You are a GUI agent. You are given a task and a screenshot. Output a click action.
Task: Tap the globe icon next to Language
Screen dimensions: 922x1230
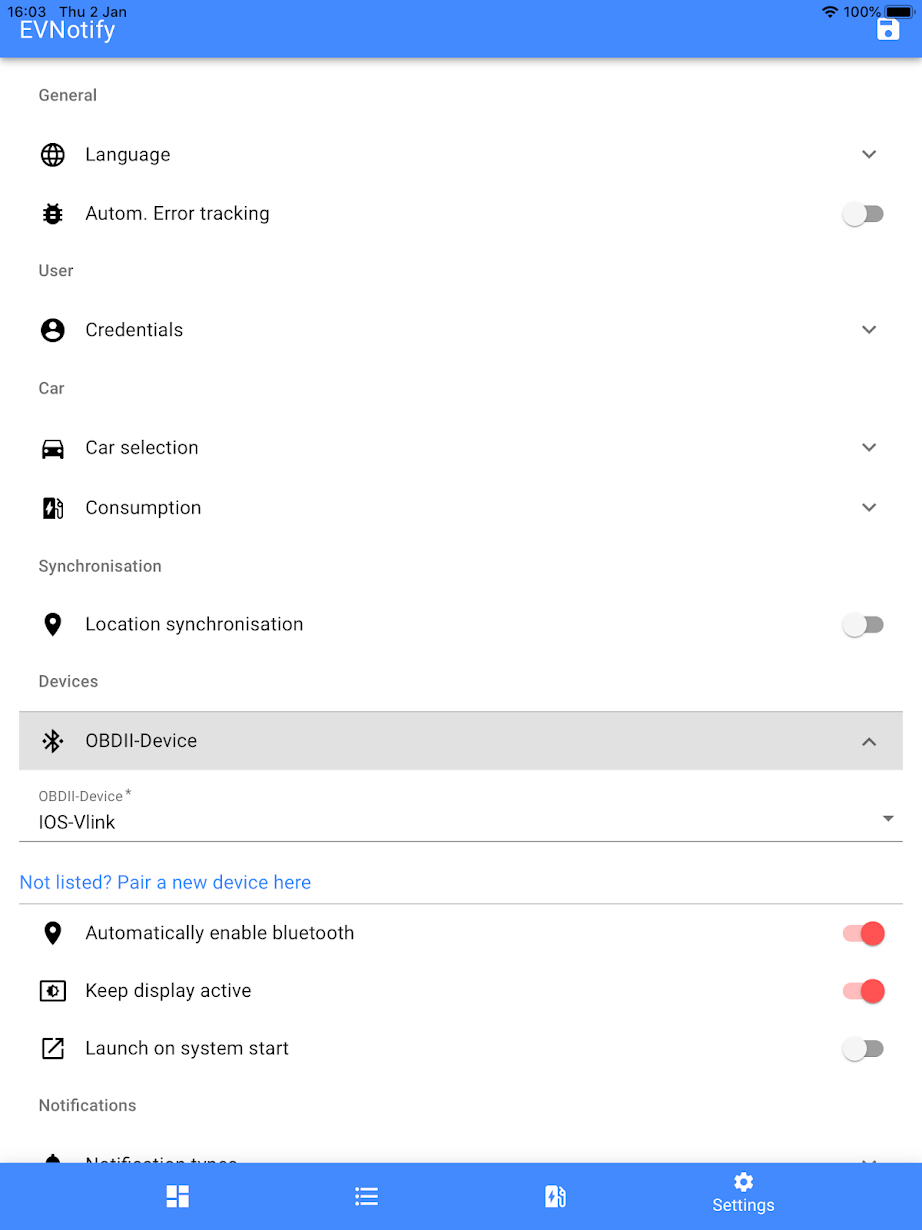(x=53, y=155)
